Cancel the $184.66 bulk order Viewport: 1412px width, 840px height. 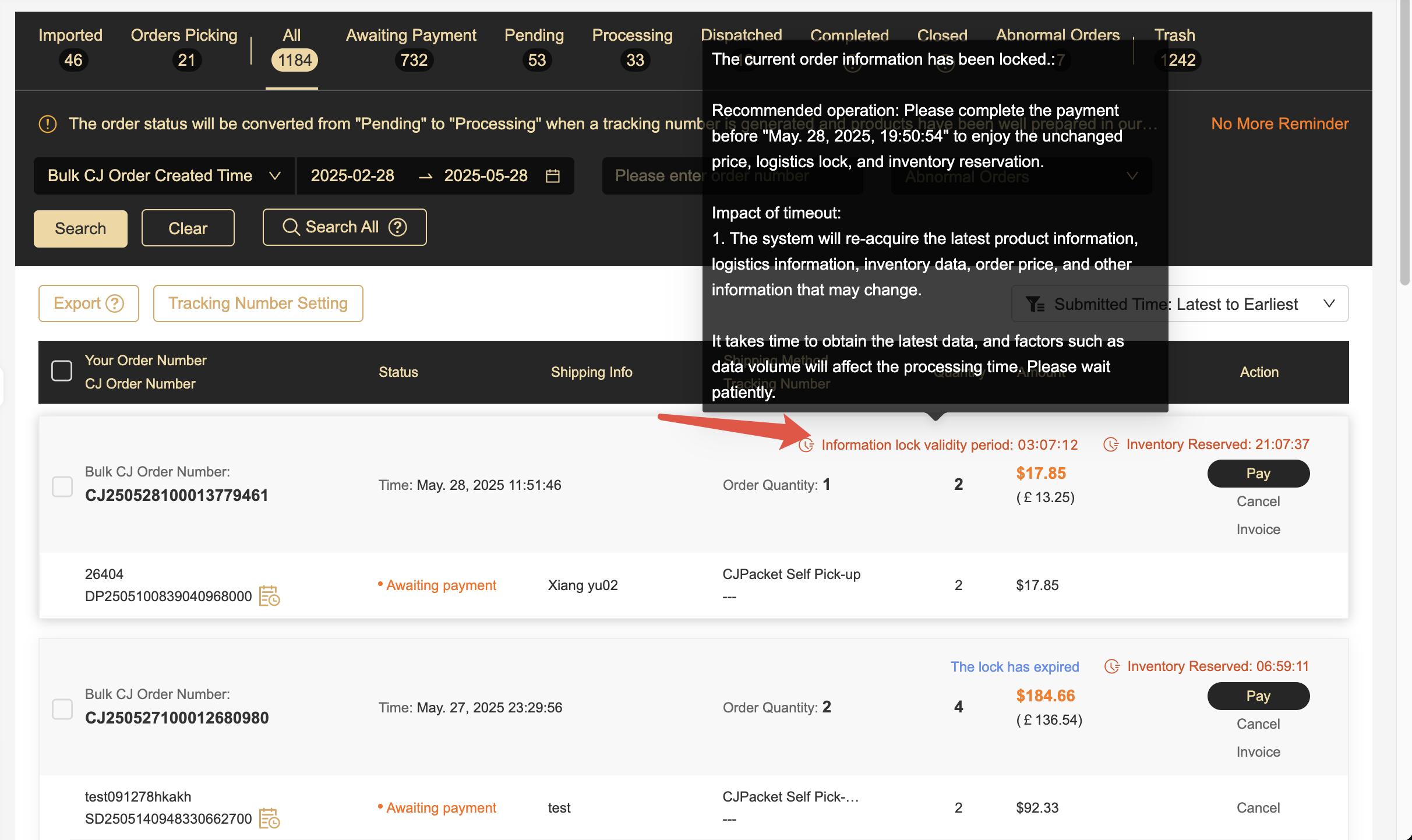click(1258, 724)
